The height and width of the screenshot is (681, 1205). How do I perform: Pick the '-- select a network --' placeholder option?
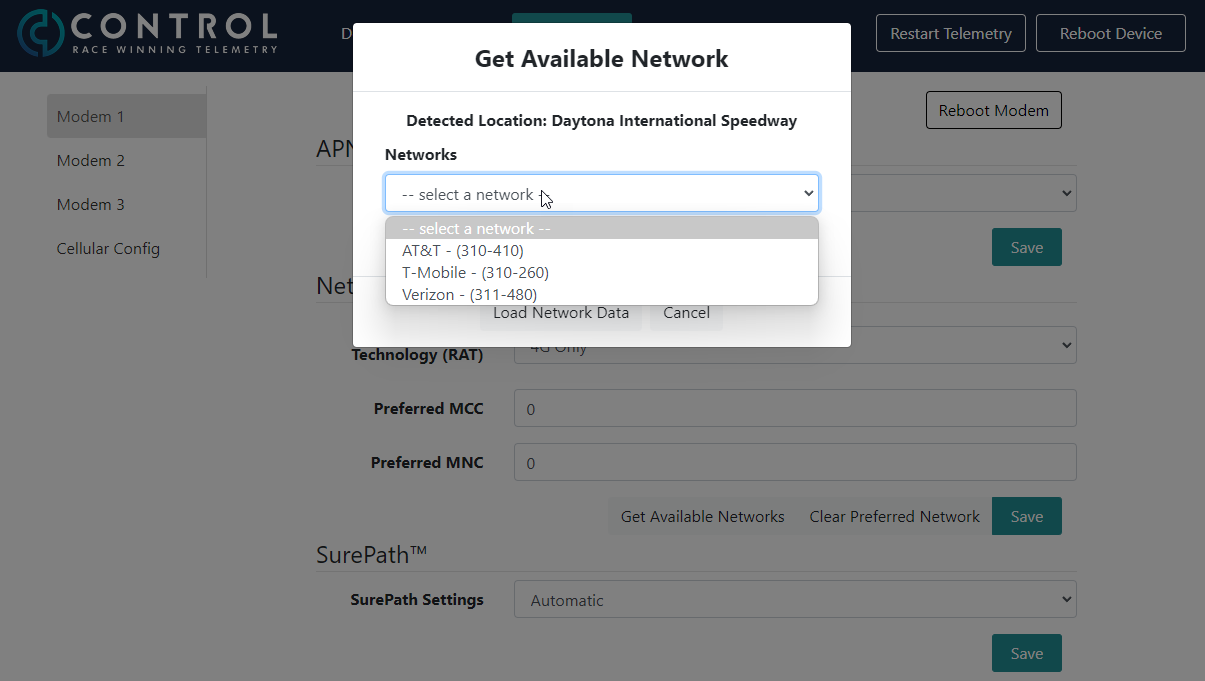(x=602, y=228)
